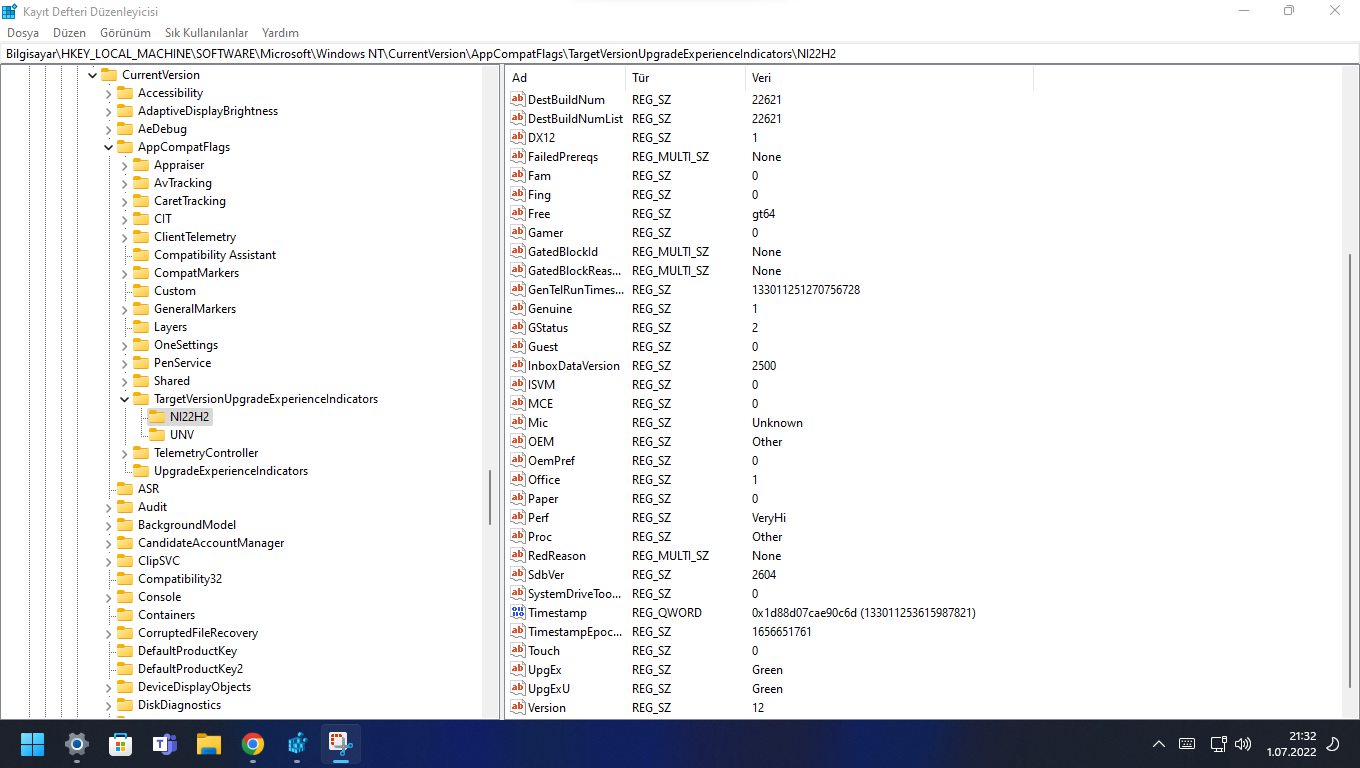This screenshot has width=1360, height=768.
Task: Expand the BackgroundModel key
Action: (x=109, y=525)
